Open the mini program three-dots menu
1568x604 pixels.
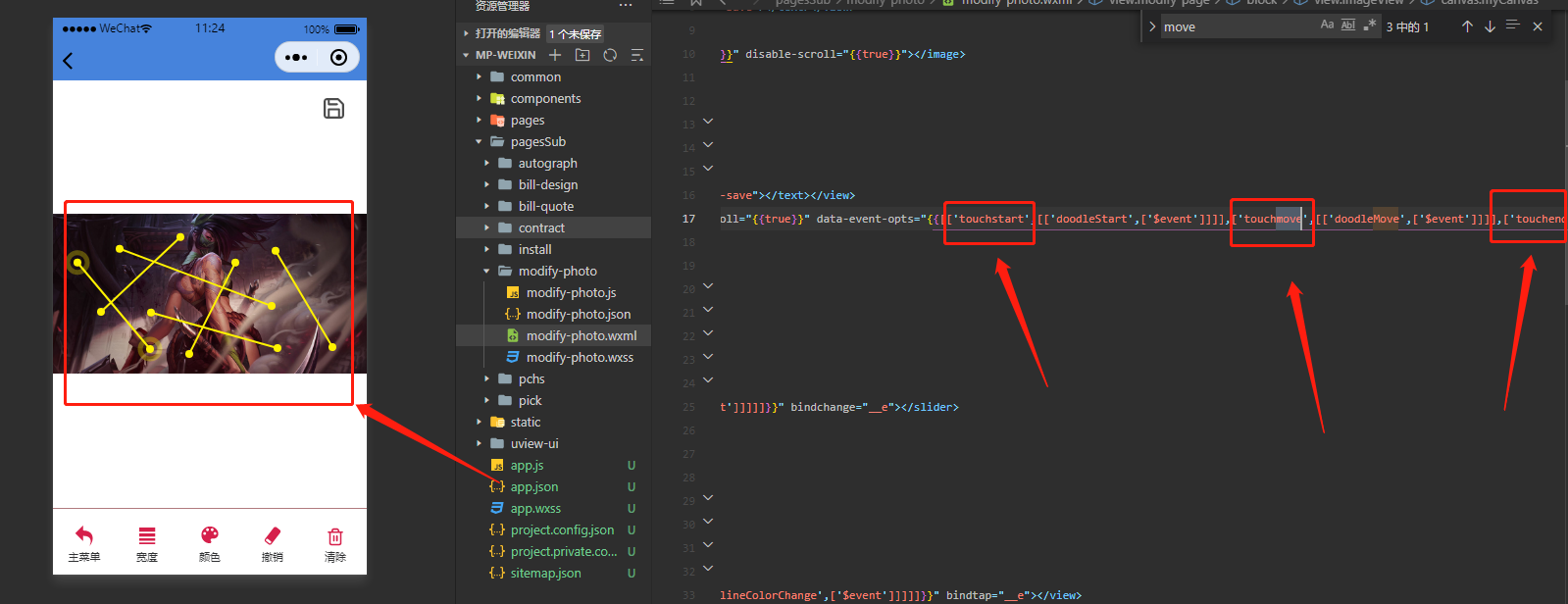296,58
